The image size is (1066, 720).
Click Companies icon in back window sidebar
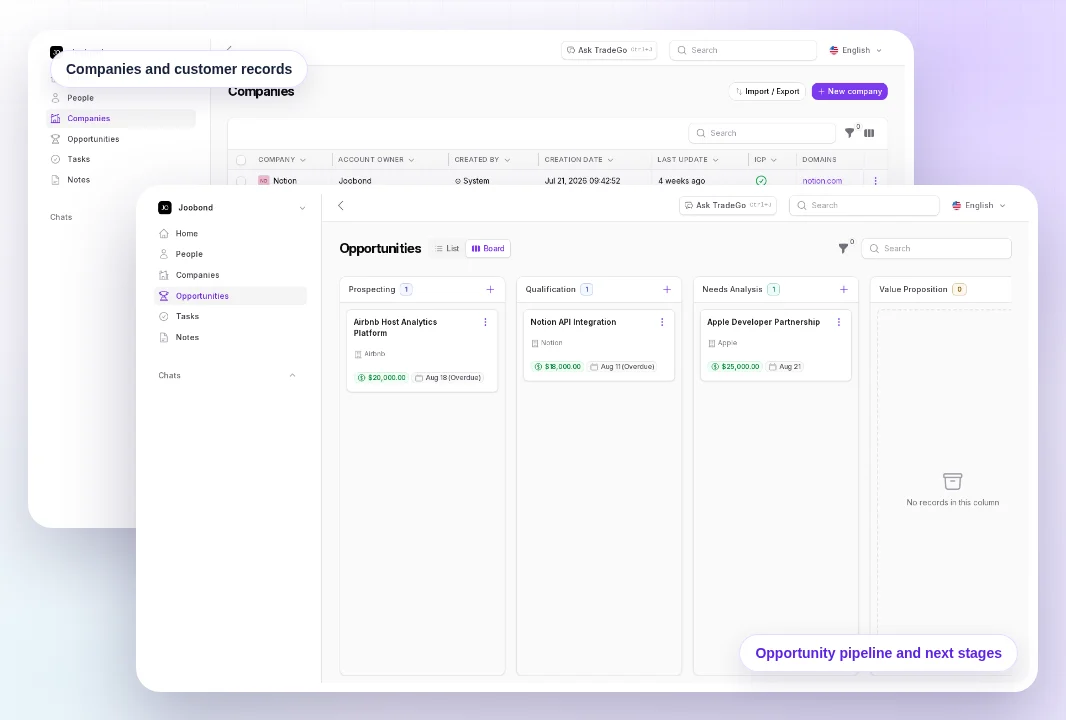pos(56,118)
